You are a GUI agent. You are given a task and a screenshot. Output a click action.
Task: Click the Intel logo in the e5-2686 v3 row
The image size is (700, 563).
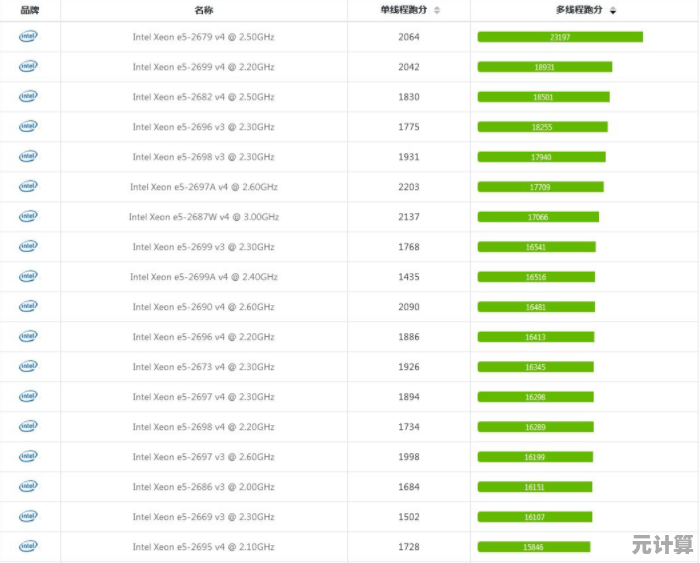[x=28, y=487]
